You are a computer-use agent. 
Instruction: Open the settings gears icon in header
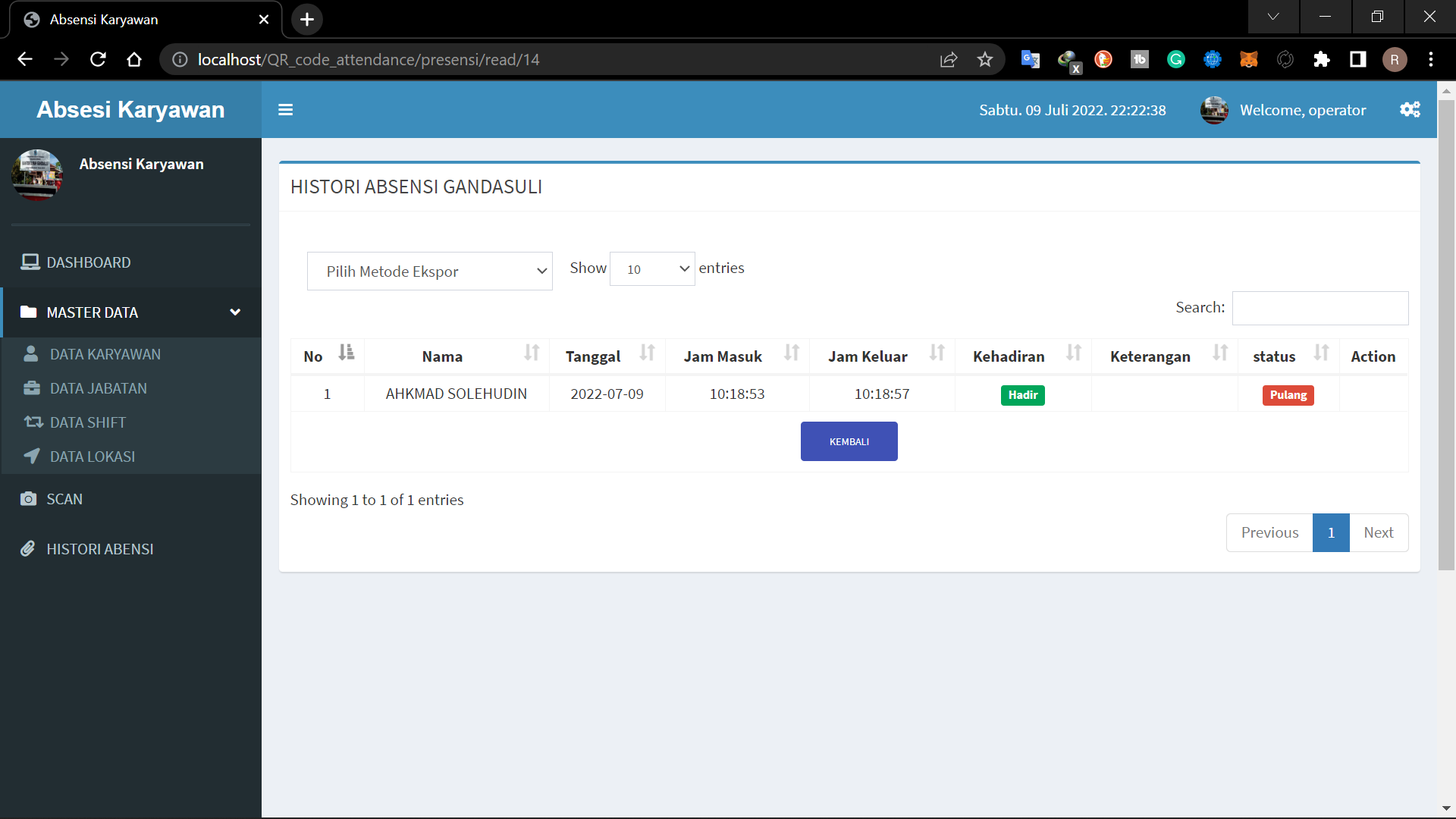[1410, 110]
